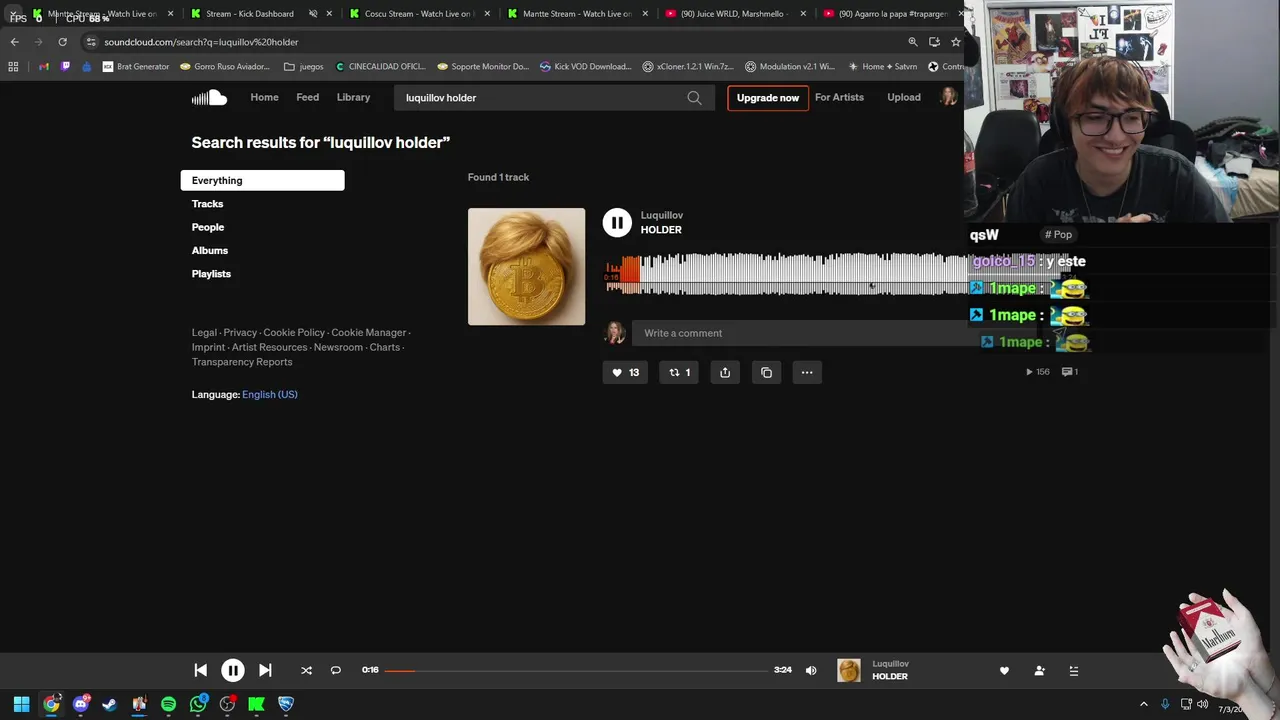
Task: Open the More options menu for HOLDER
Action: pos(807,373)
